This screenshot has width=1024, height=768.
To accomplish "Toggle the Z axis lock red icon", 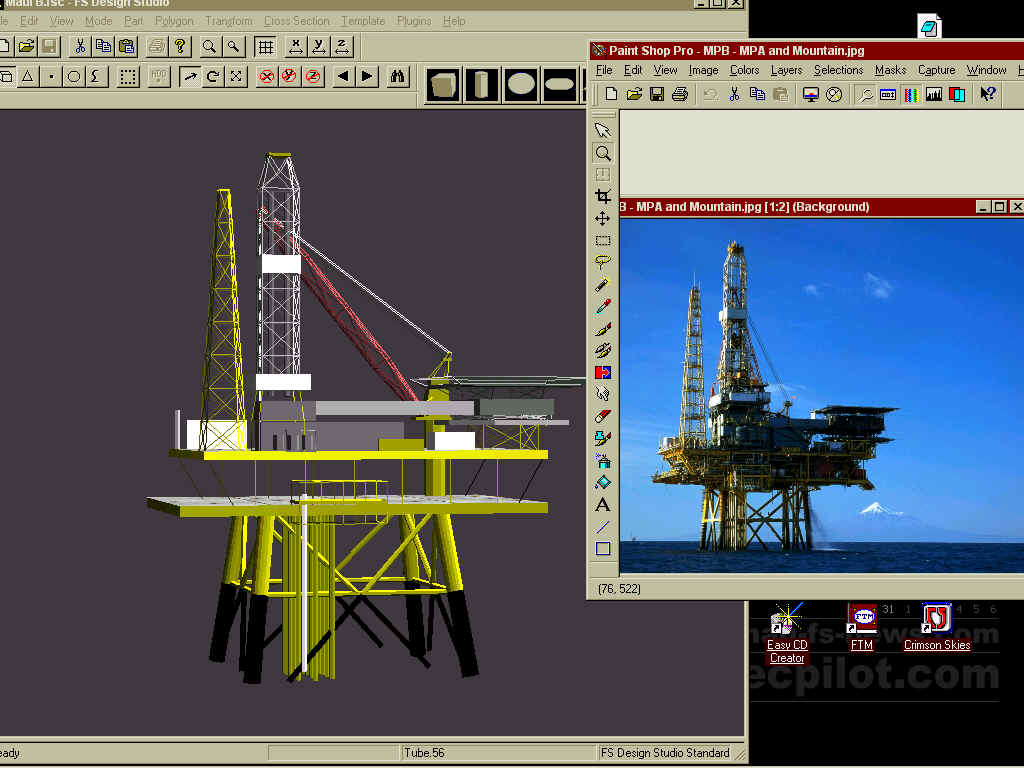I will pos(313,76).
